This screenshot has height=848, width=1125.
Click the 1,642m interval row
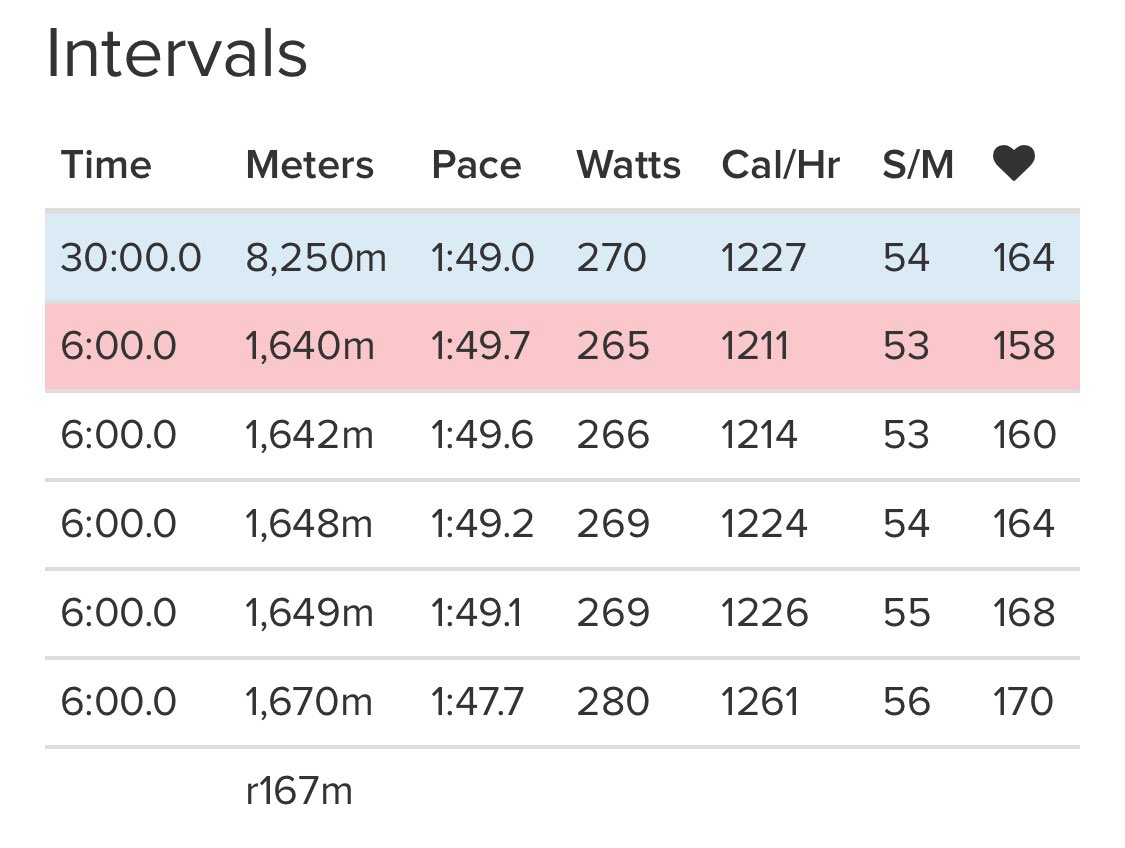point(562,435)
